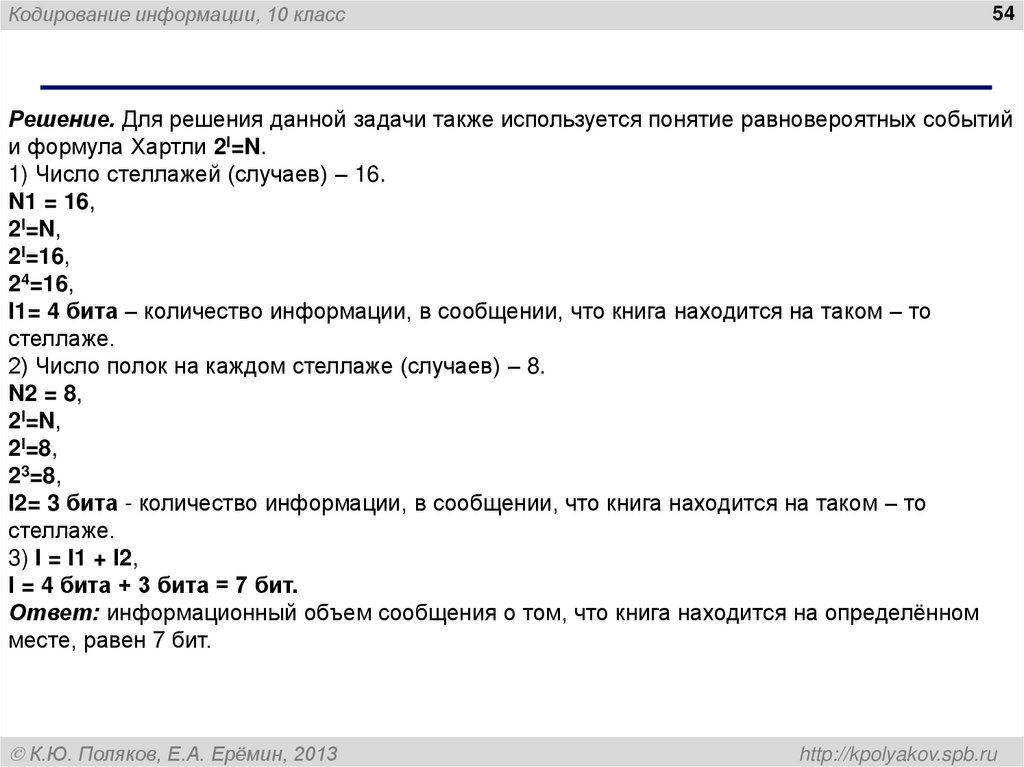1024x767 pixels.
Task: Click the bold word 'Решение.'
Action: tap(62, 120)
